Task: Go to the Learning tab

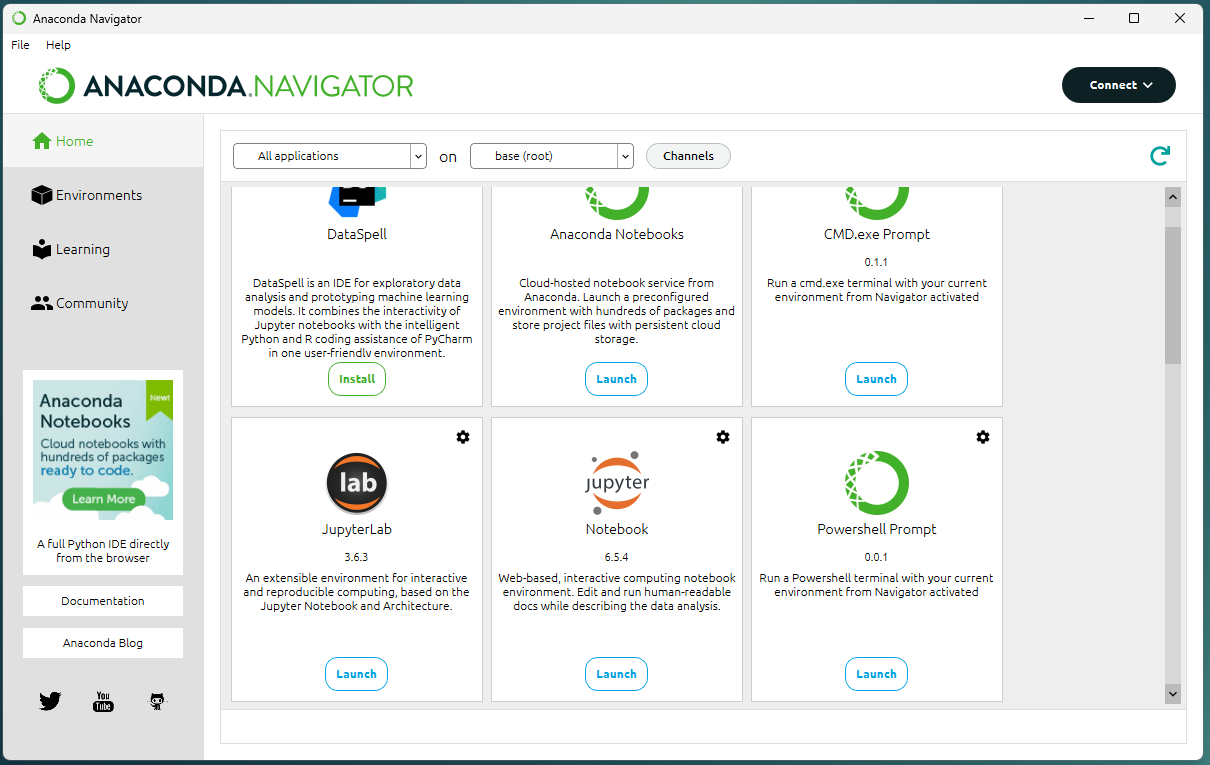Action: (x=103, y=249)
